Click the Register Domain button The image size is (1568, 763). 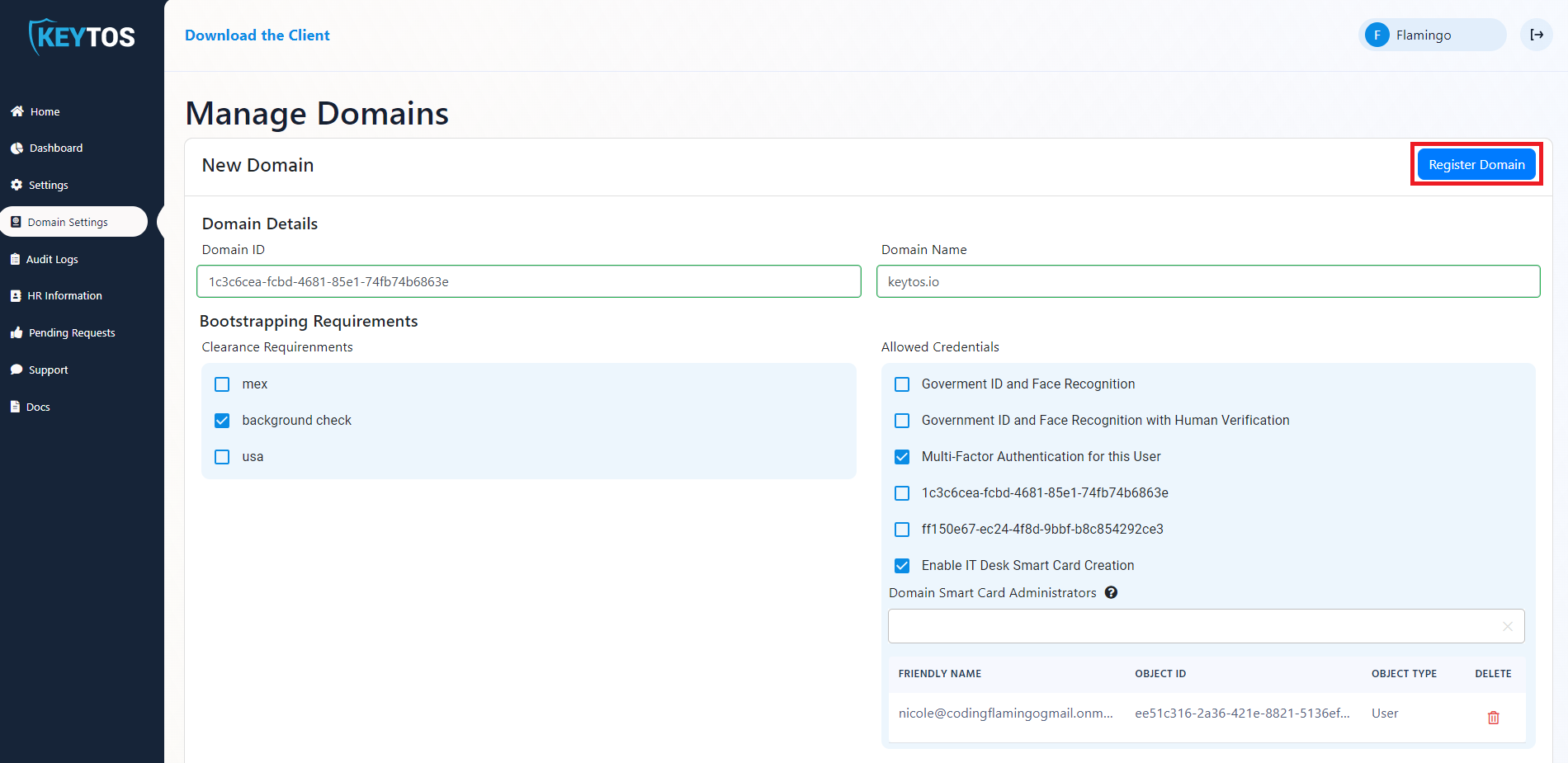coord(1476,164)
